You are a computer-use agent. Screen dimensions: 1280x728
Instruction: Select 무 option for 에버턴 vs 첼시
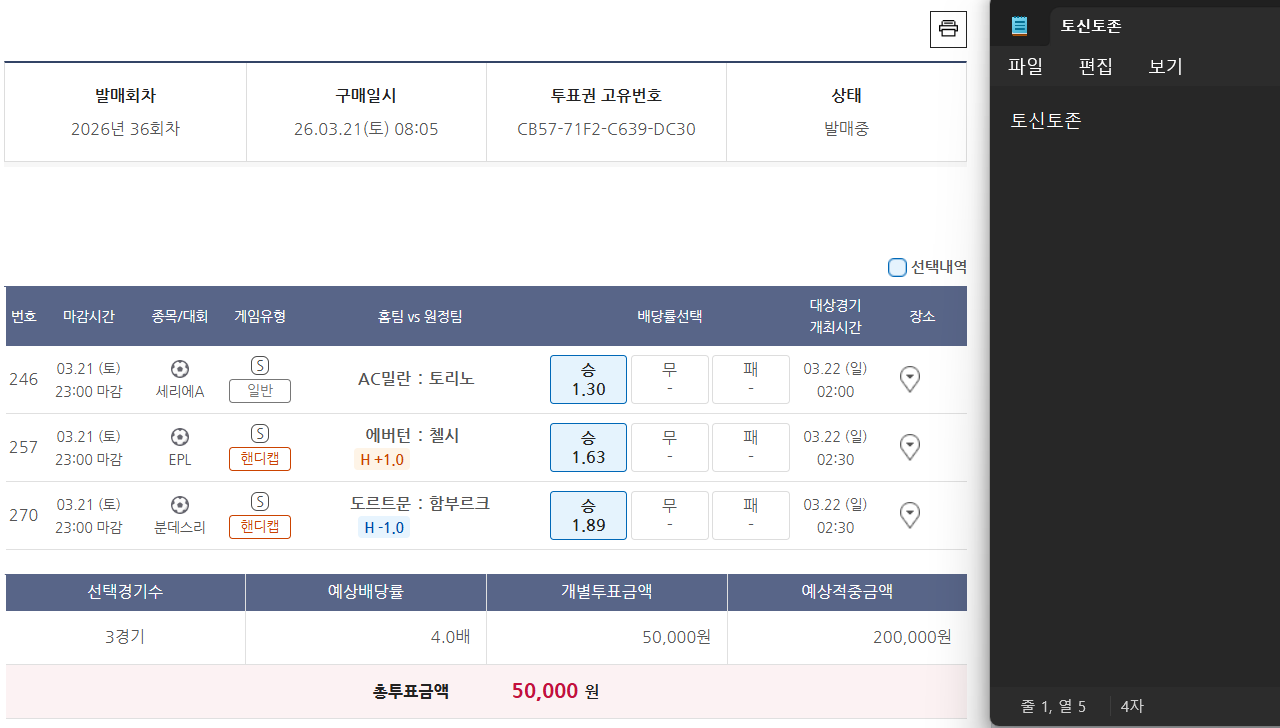coord(669,448)
